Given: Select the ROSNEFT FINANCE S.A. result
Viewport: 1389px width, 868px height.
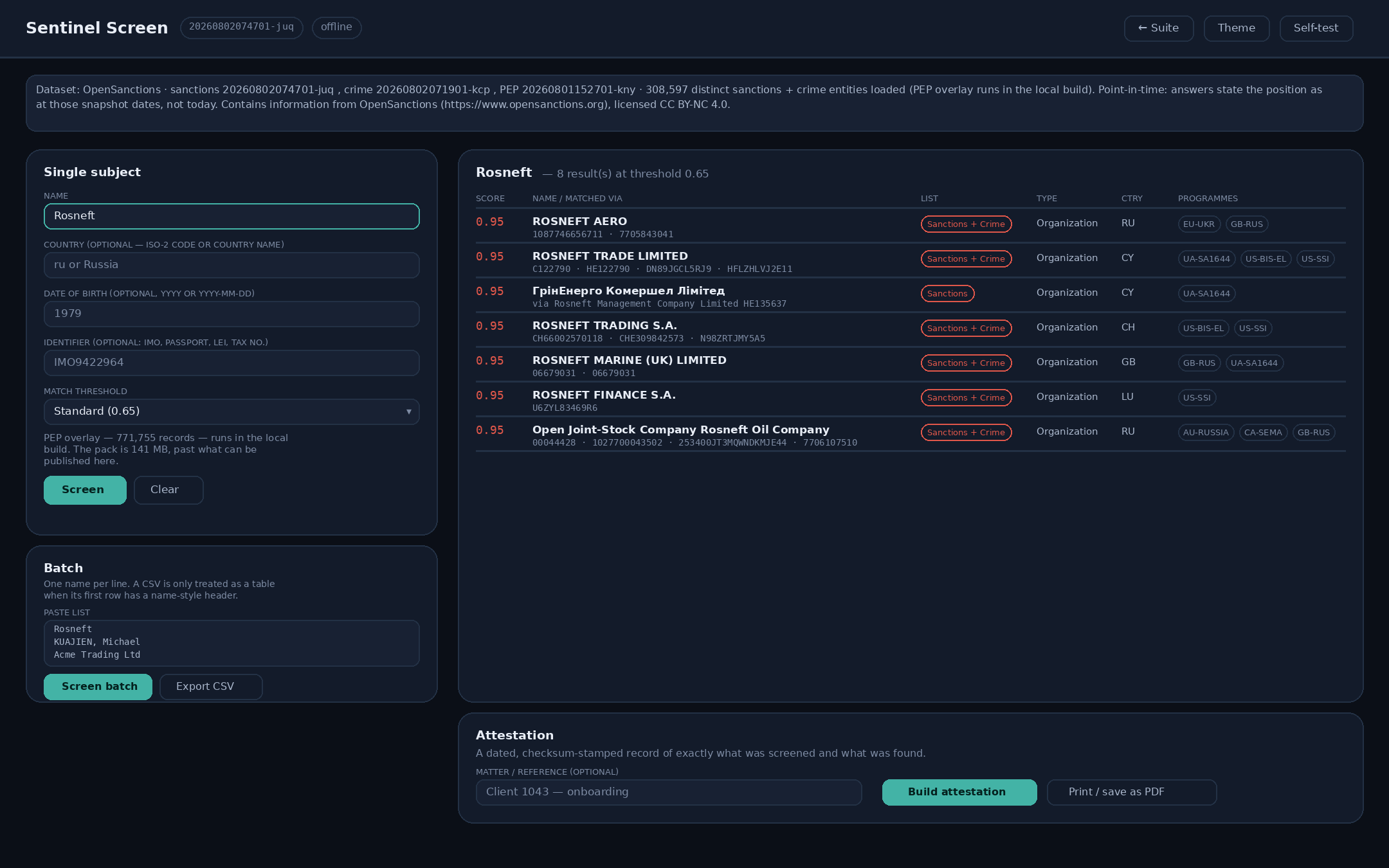Looking at the screenshot, I should click(x=604, y=395).
